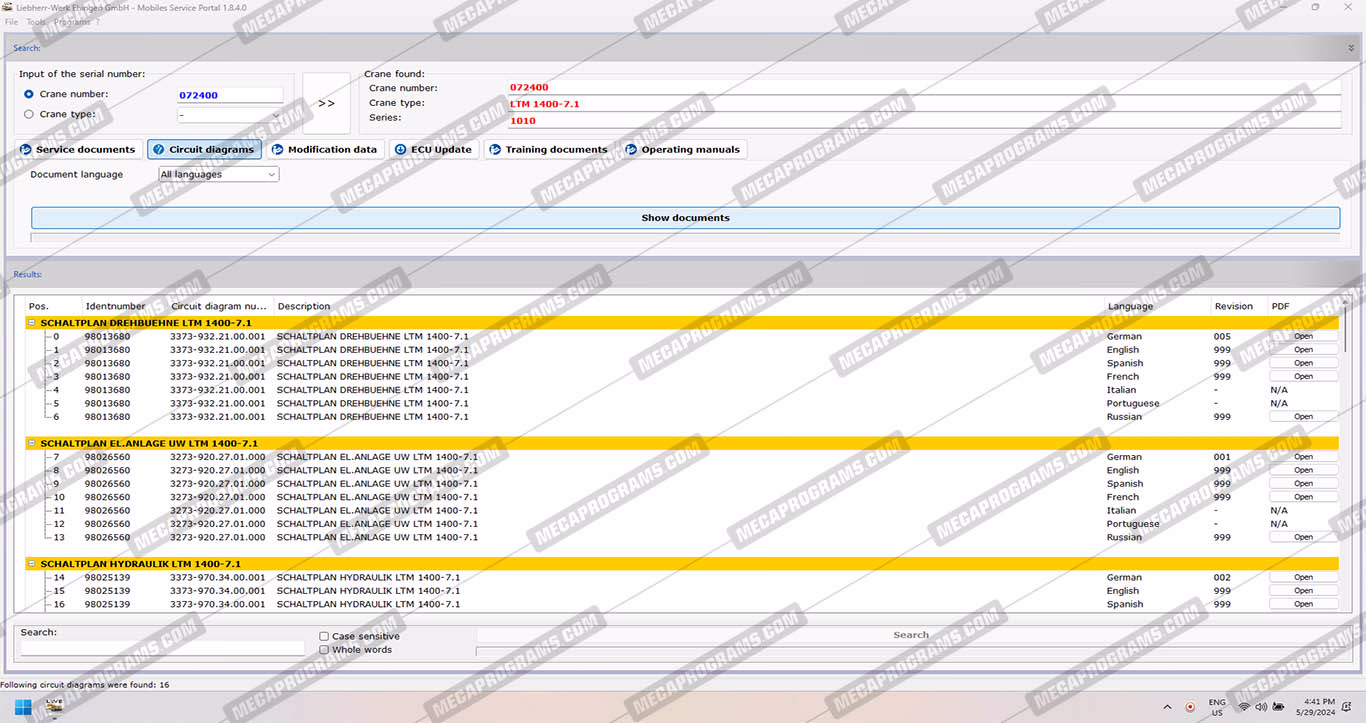Open the Document language dropdown

pos(219,175)
